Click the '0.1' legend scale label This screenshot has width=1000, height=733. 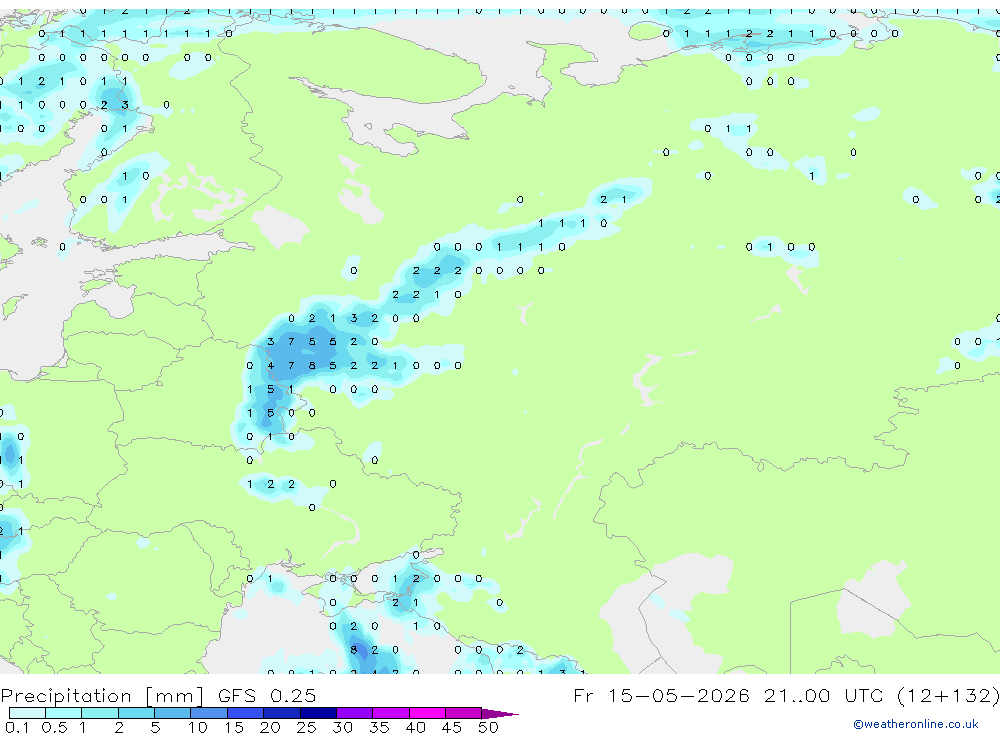click(x=17, y=727)
